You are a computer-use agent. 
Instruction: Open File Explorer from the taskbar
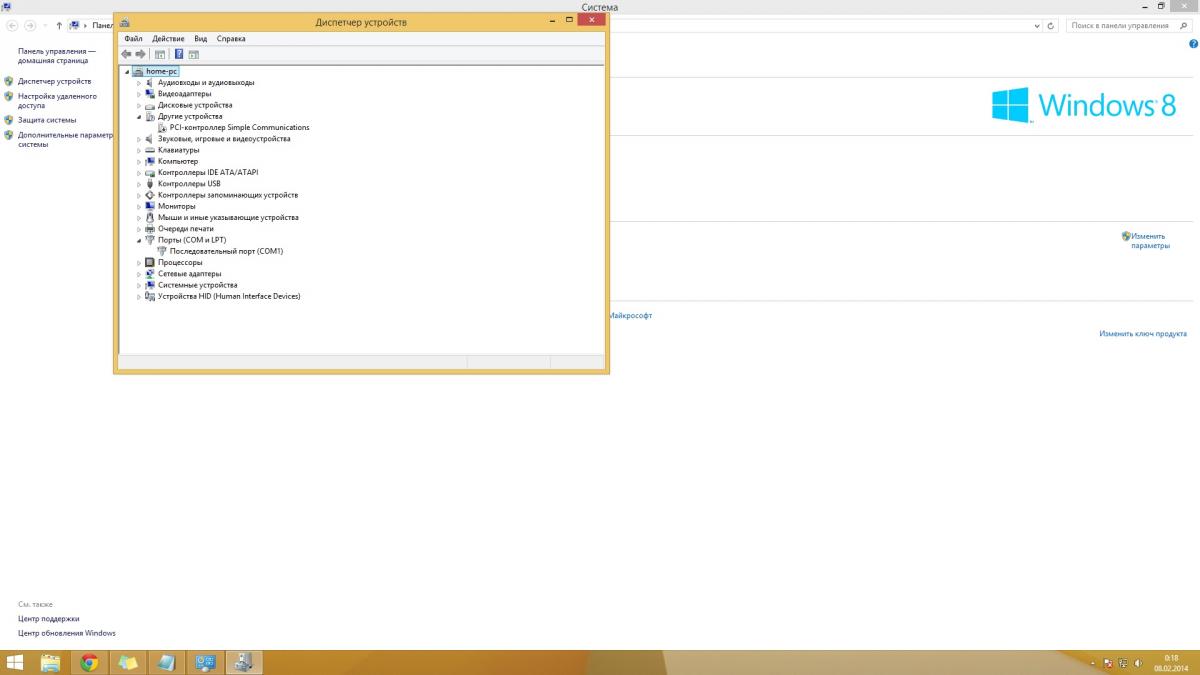(50, 662)
